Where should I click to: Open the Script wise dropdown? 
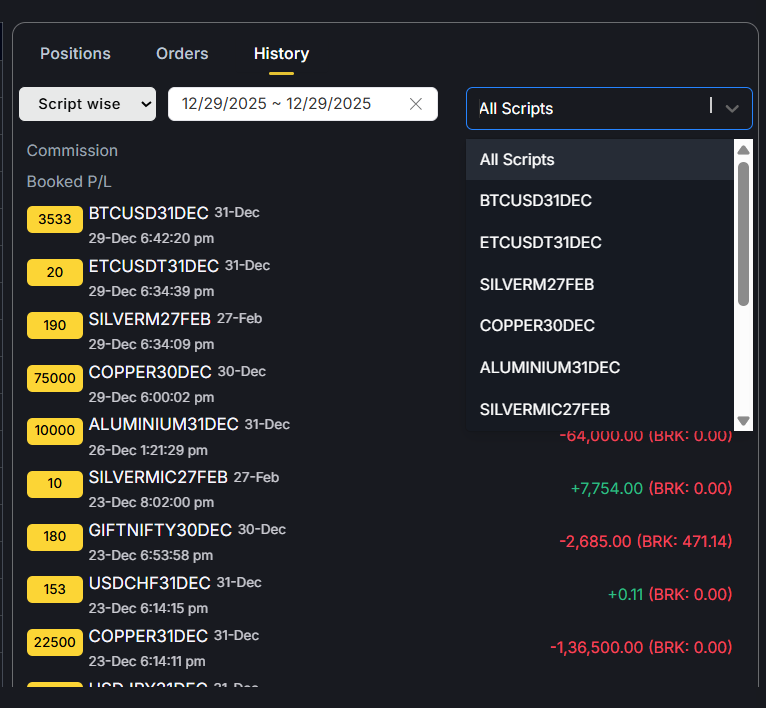(87, 104)
